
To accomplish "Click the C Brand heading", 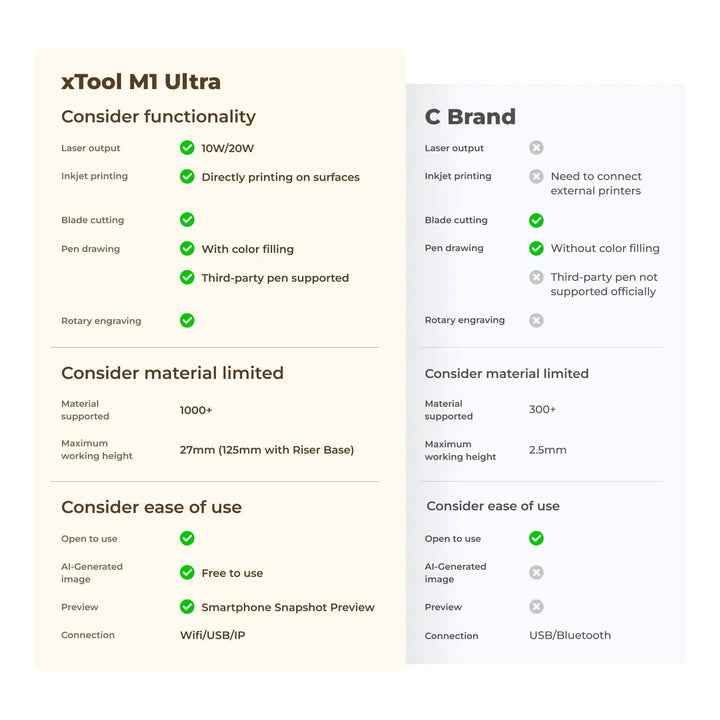I will pos(470,117).
